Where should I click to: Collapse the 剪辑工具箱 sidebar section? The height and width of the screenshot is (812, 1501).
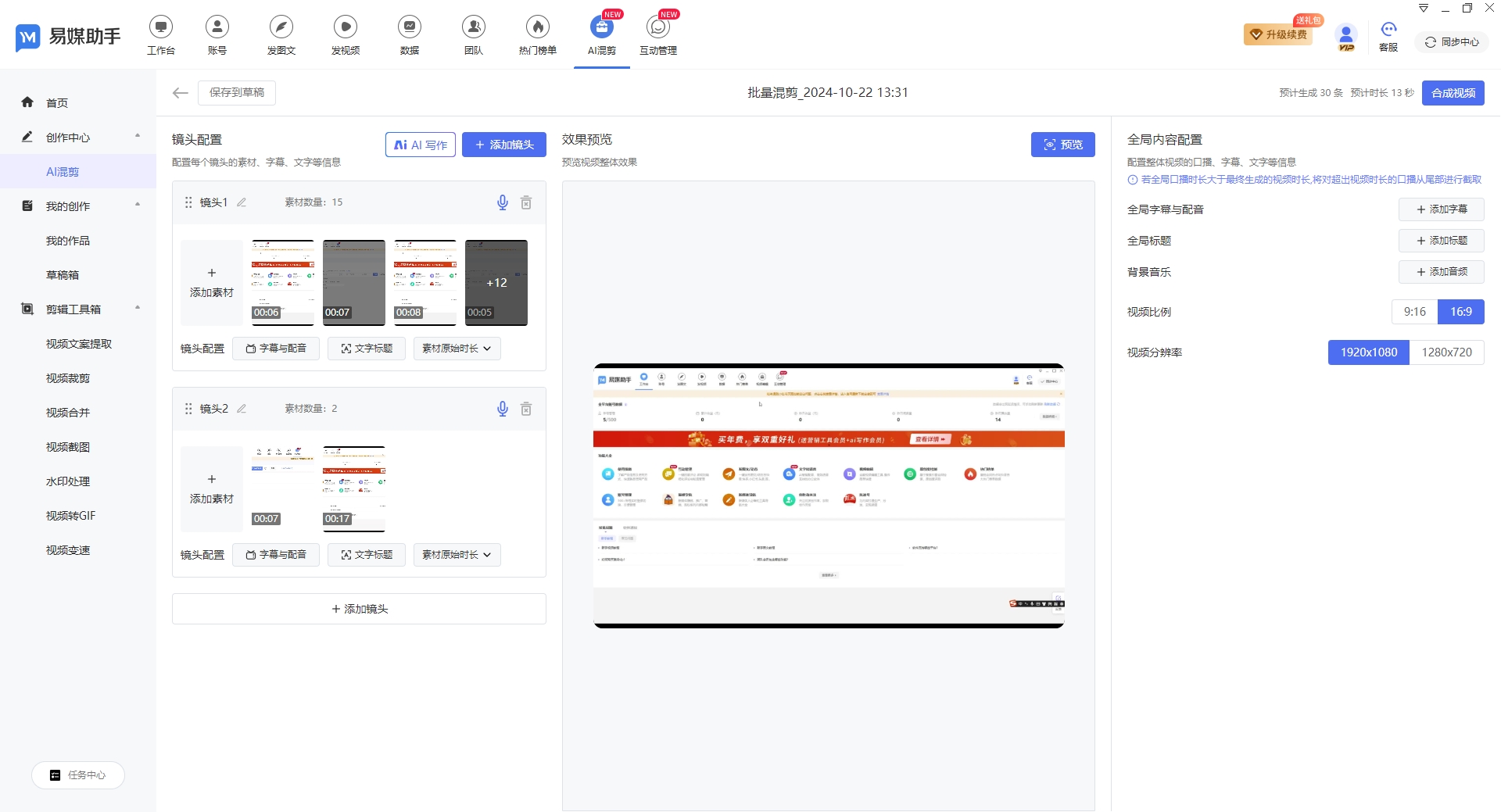138,309
